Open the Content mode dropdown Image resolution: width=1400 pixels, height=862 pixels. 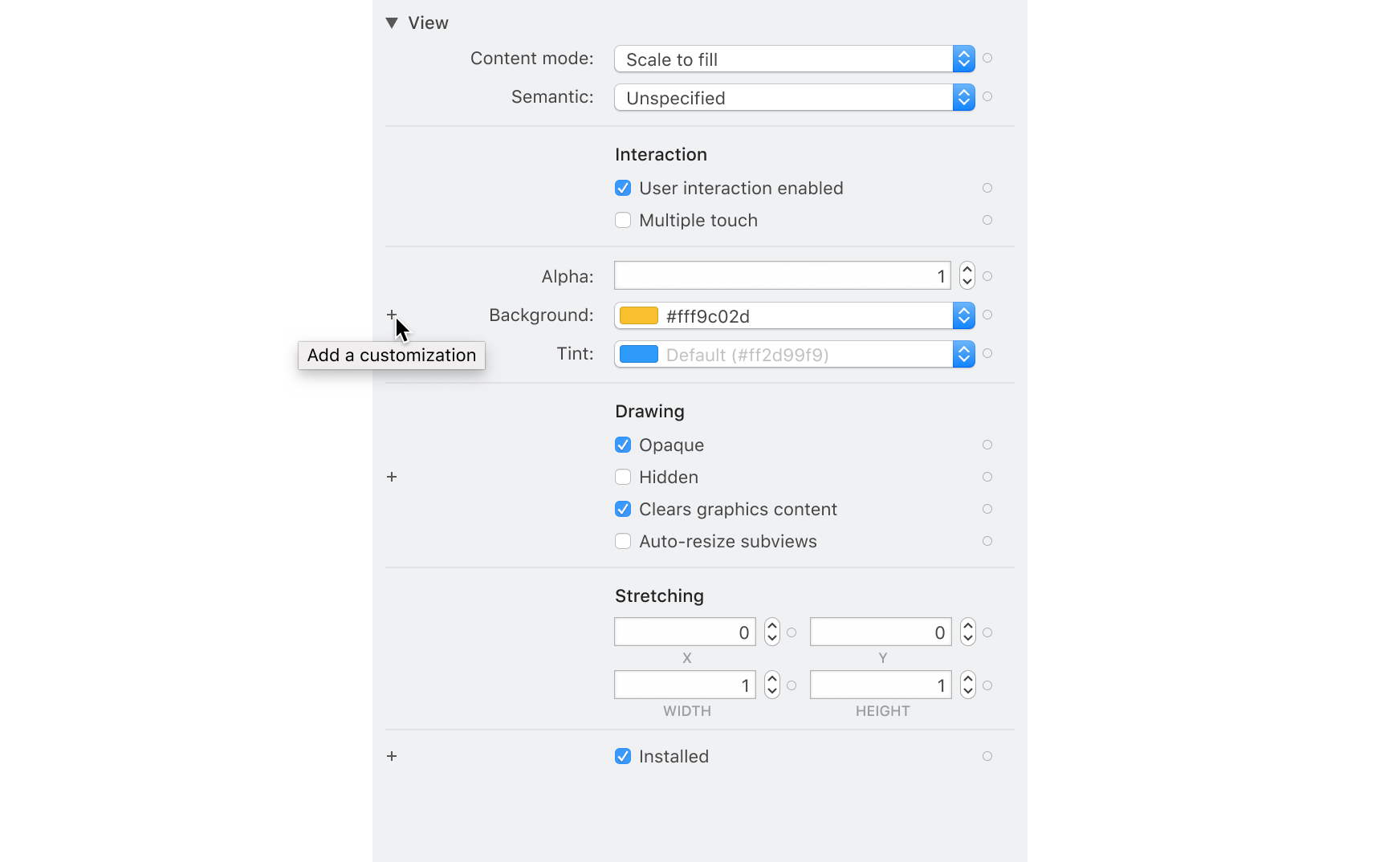963,59
